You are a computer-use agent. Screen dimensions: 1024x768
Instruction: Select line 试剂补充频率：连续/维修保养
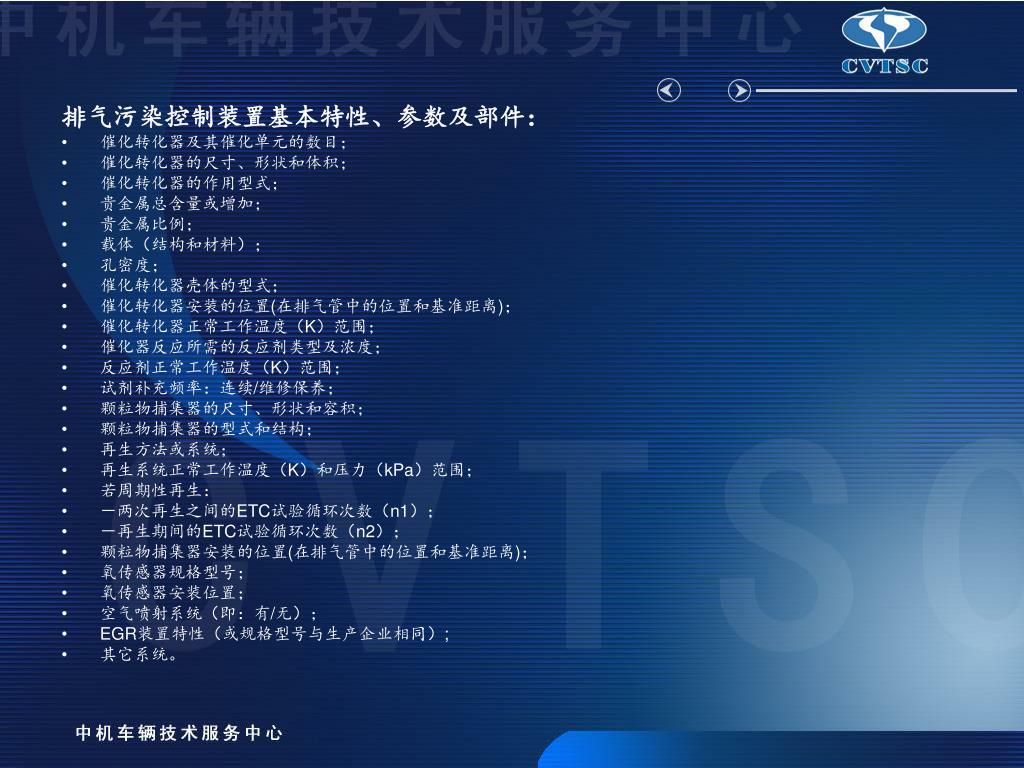click(x=217, y=387)
